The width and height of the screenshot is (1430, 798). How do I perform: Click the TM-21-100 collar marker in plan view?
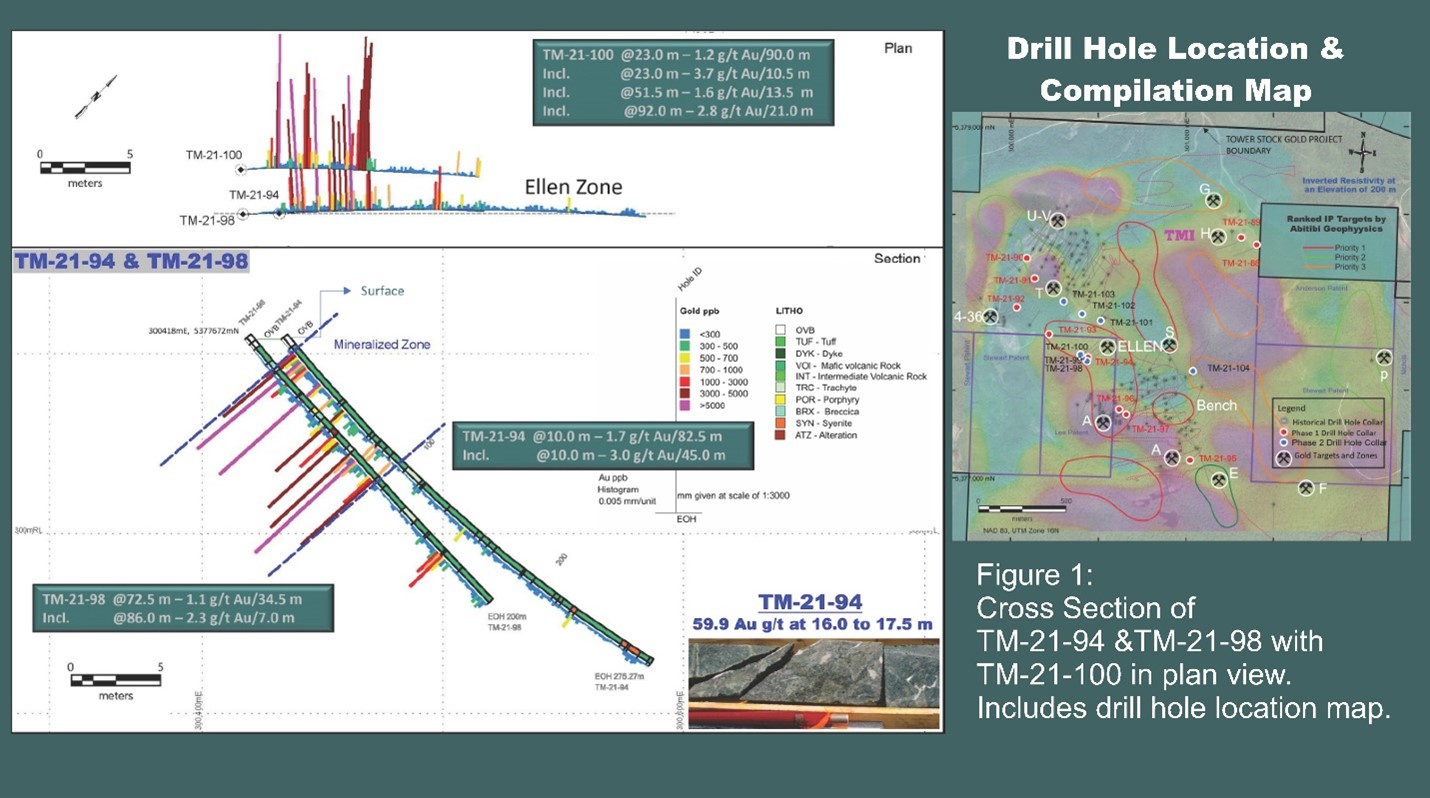point(238,171)
